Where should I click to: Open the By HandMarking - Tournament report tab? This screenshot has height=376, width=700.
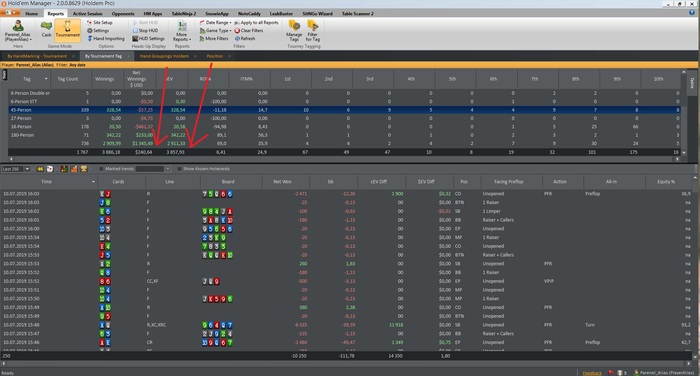[37, 56]
